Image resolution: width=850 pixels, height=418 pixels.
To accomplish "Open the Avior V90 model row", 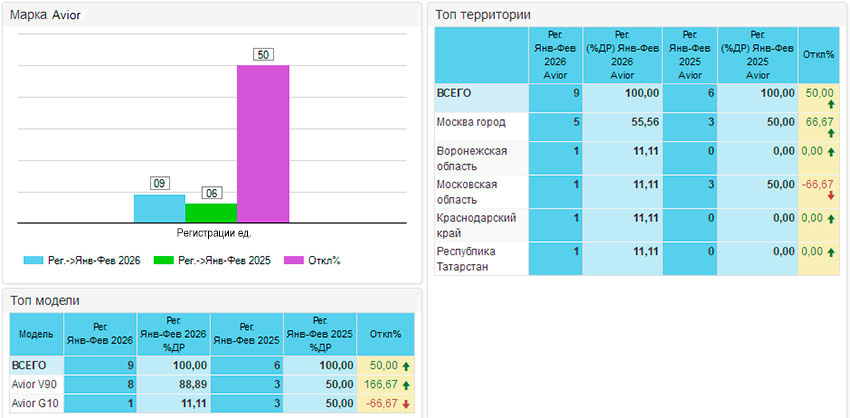I will [x=34, y=384].
